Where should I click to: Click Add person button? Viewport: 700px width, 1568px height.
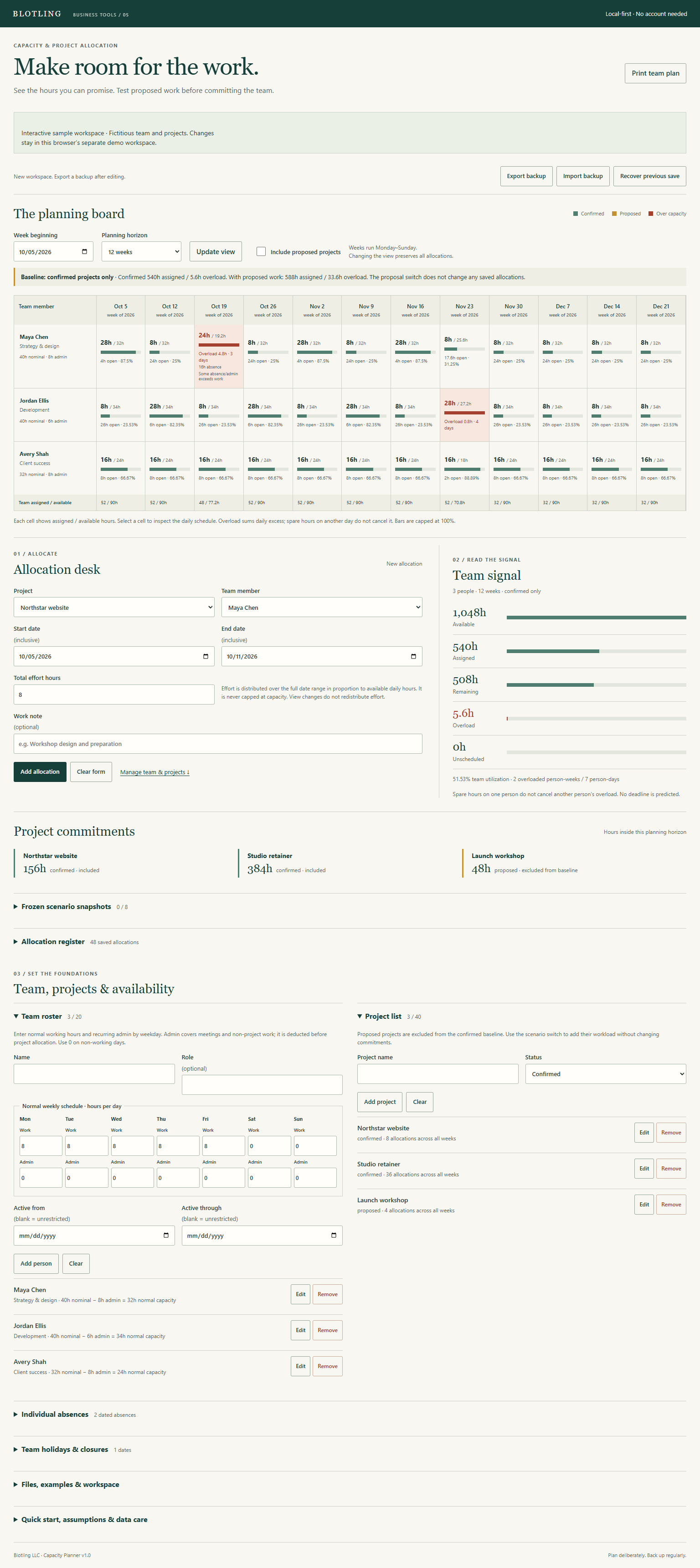[x=36, y=1264]
